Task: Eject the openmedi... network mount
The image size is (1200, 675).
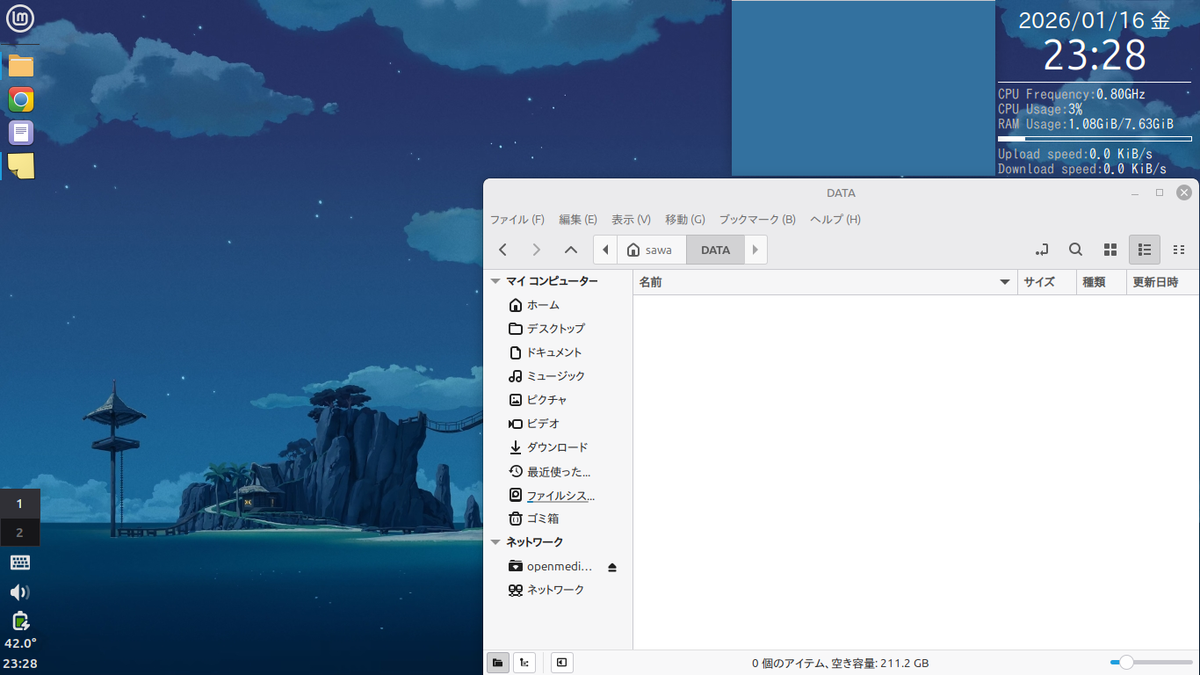Action: [613, 567]
